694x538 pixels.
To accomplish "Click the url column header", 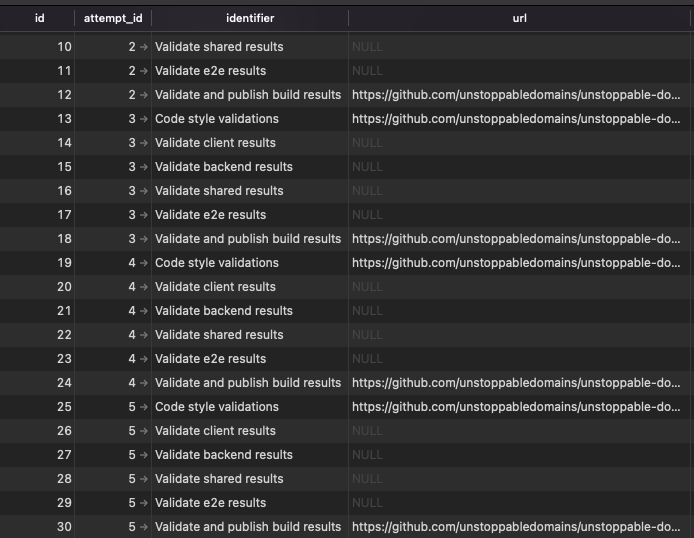I will (x=519, y=18).
